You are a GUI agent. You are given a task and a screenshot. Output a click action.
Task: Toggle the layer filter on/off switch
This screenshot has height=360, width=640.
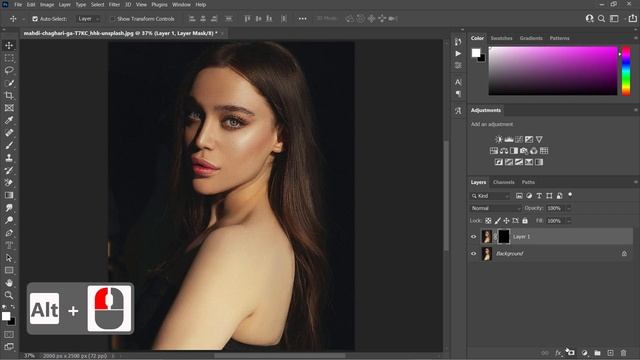(x=570, y=195)
